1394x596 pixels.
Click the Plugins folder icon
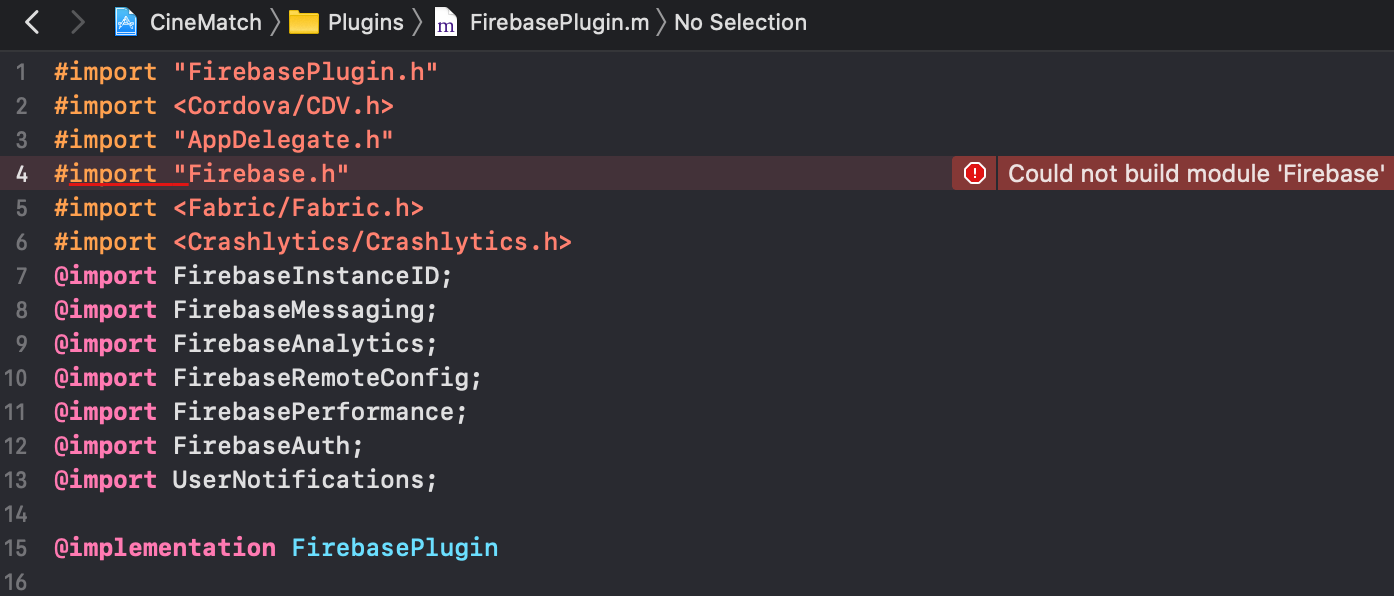point(304,22)
